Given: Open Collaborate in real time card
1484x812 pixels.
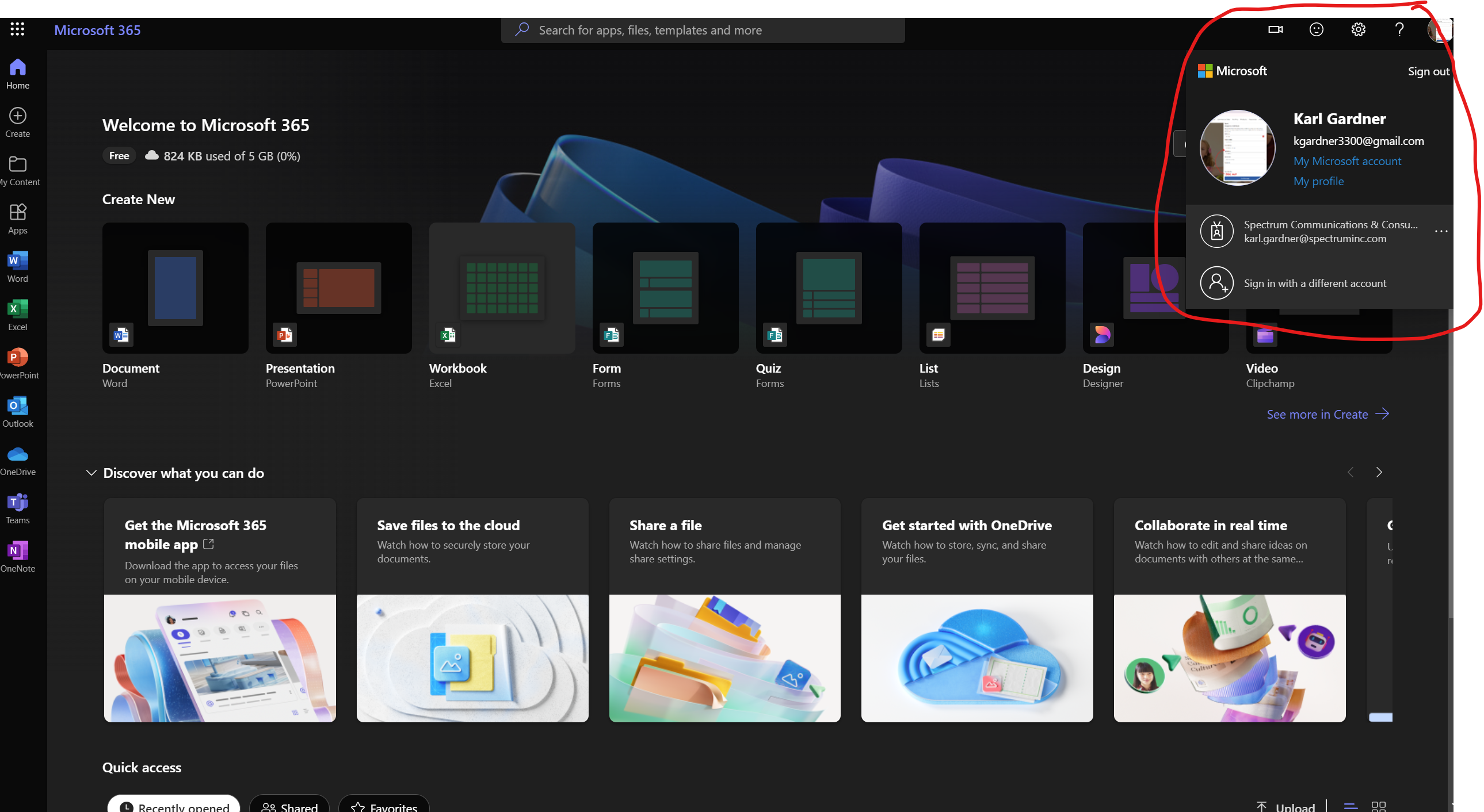Looking at the screenshot, I should [1229, 610].
